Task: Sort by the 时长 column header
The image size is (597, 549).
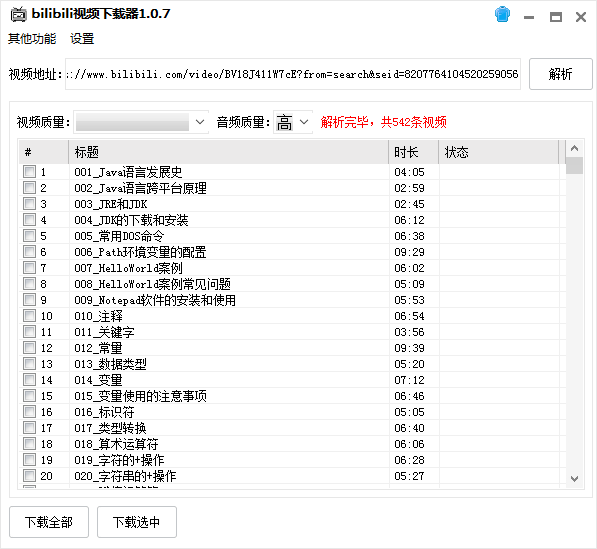Action: (x=413, y=152)
